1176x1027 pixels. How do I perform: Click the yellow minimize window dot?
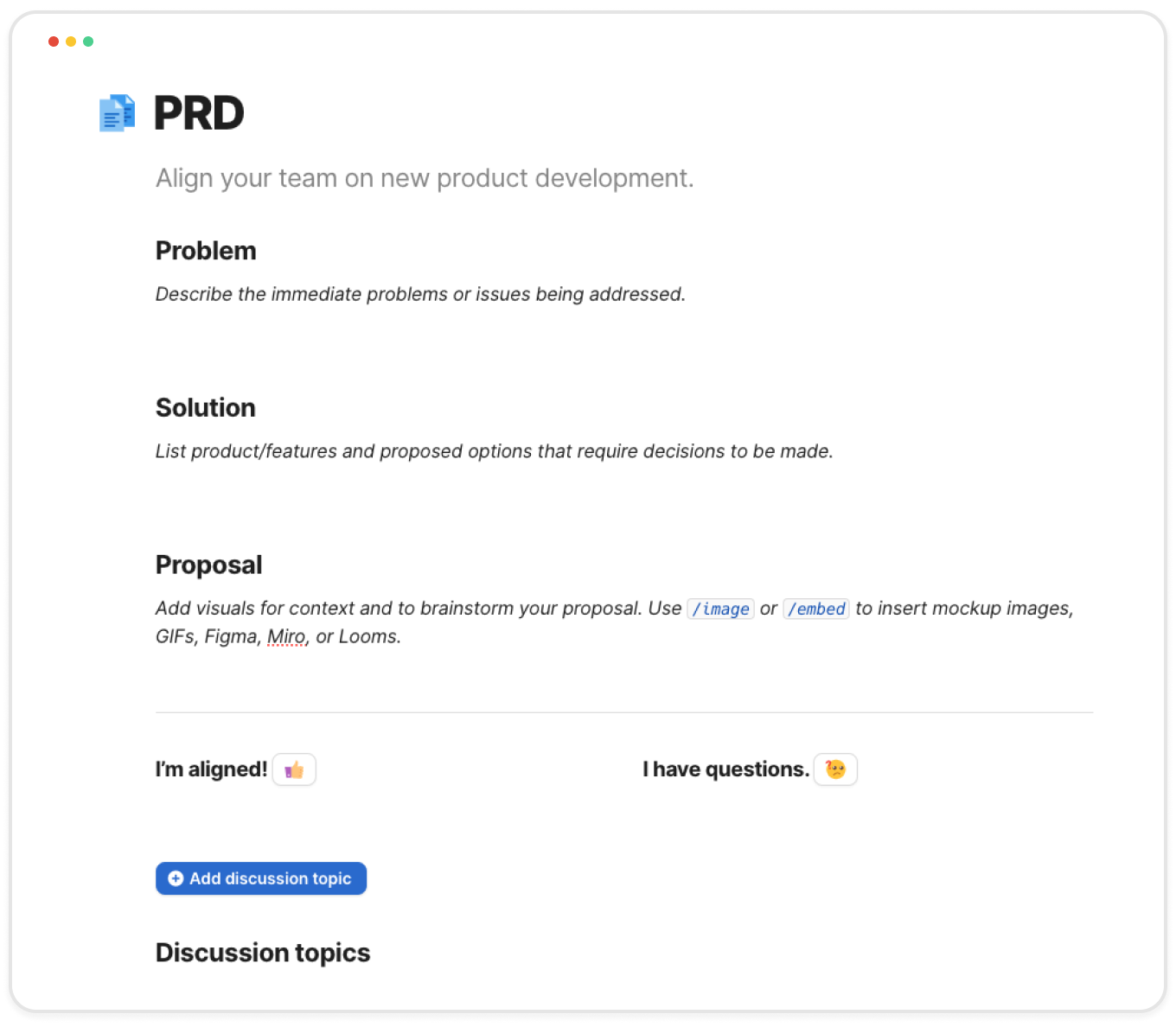pos(71,41)
